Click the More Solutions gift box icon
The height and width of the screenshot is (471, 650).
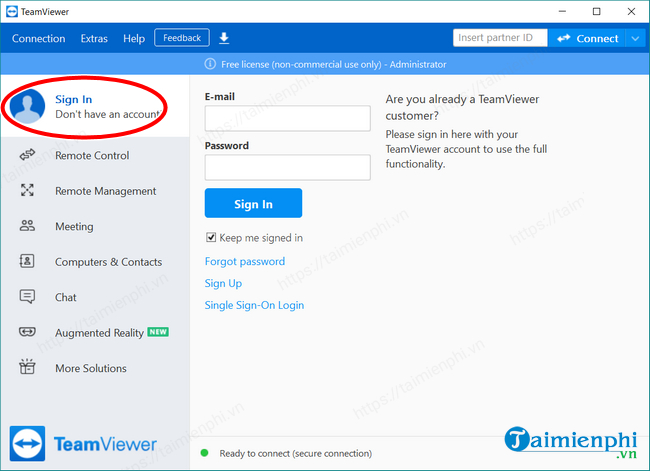(27, 367)
